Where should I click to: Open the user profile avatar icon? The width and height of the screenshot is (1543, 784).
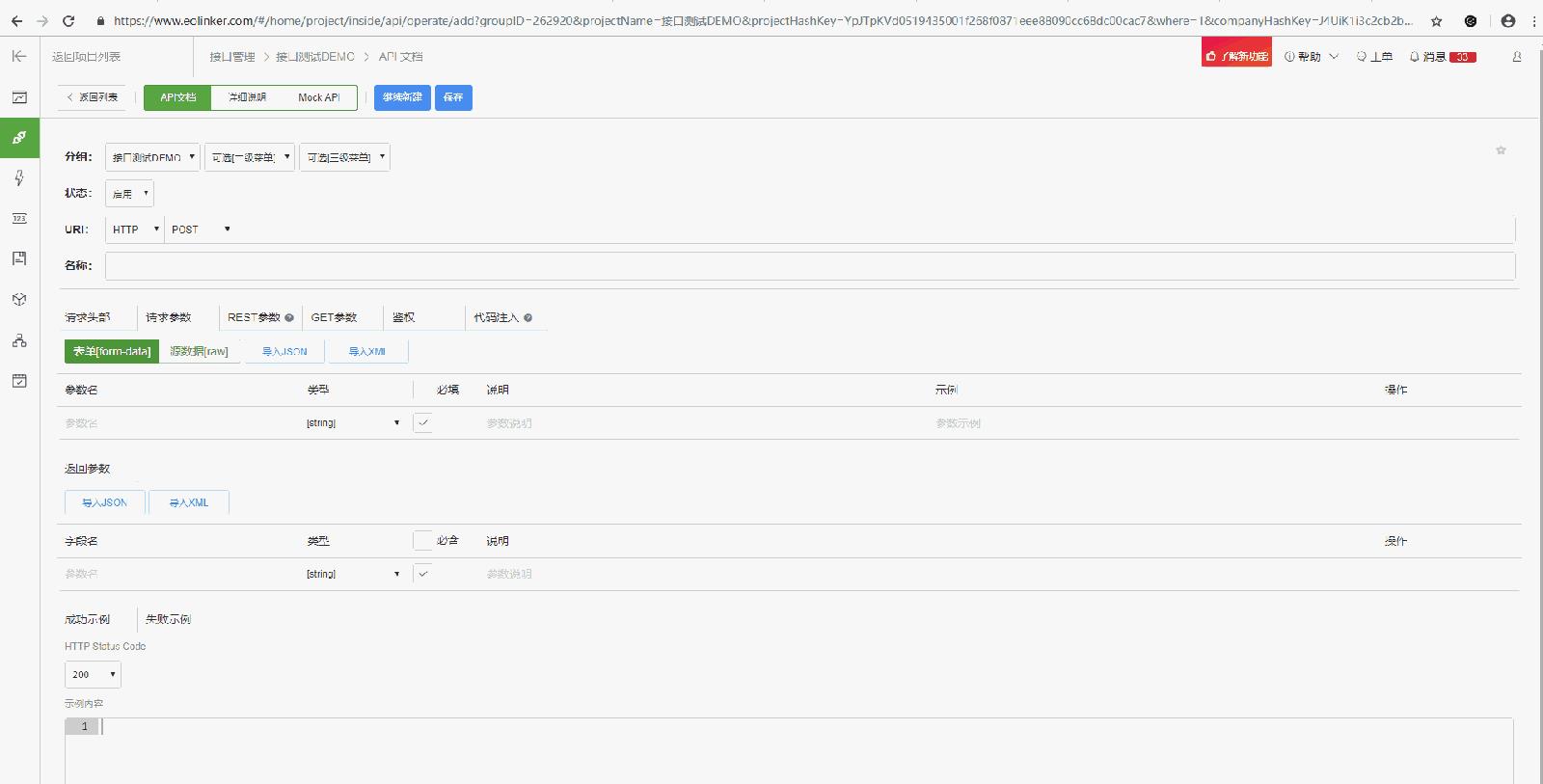coord(1517,57)
